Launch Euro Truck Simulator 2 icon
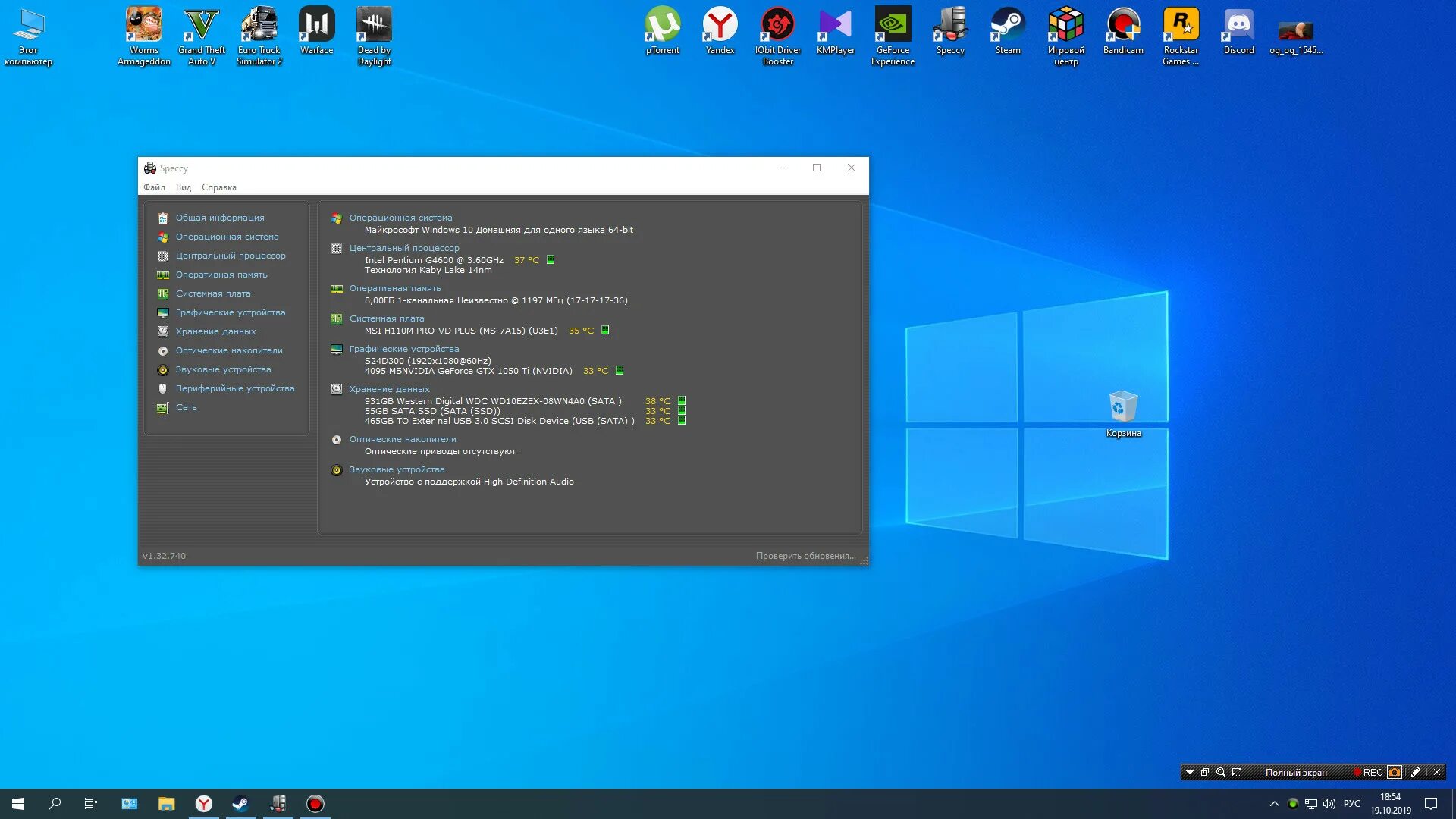Viewport: 1456px width, 819px height. (259, 36)
